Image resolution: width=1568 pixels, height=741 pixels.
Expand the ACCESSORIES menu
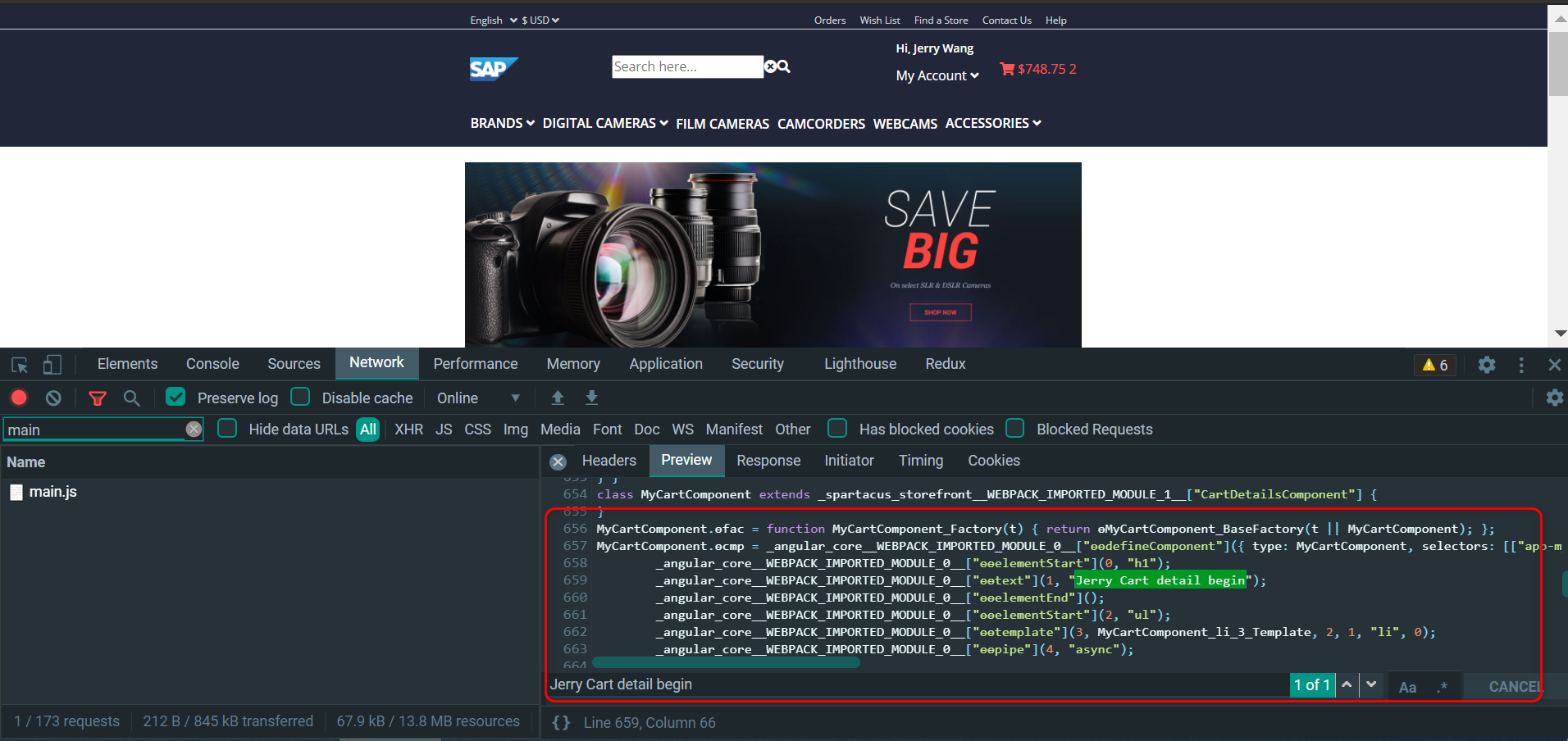tap(993, 123)
